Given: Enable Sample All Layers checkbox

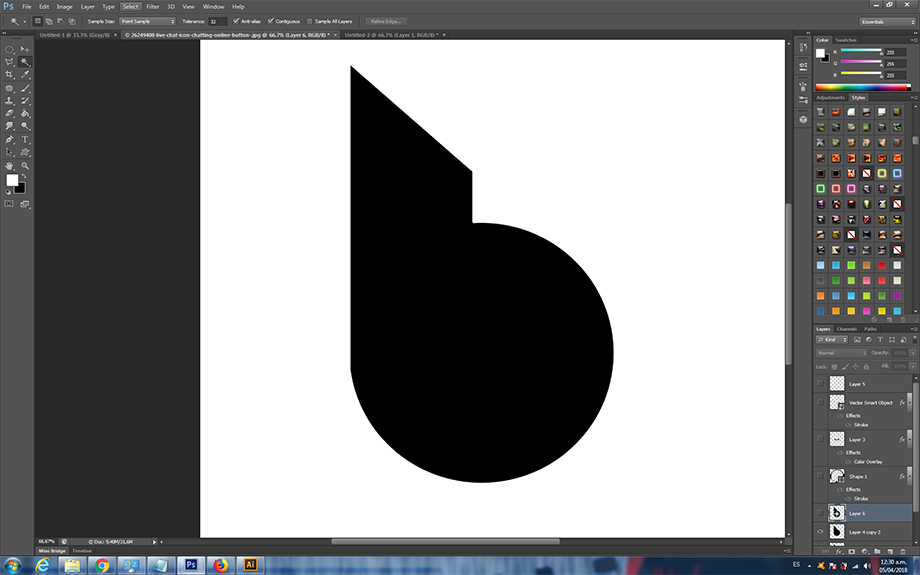Looking at the screenshot, I should 310,20.
